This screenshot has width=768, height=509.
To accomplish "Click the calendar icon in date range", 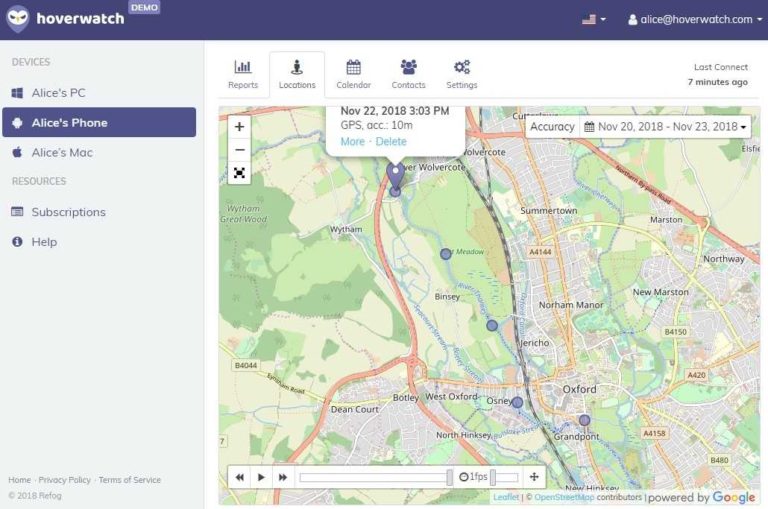I will (589, 127).
